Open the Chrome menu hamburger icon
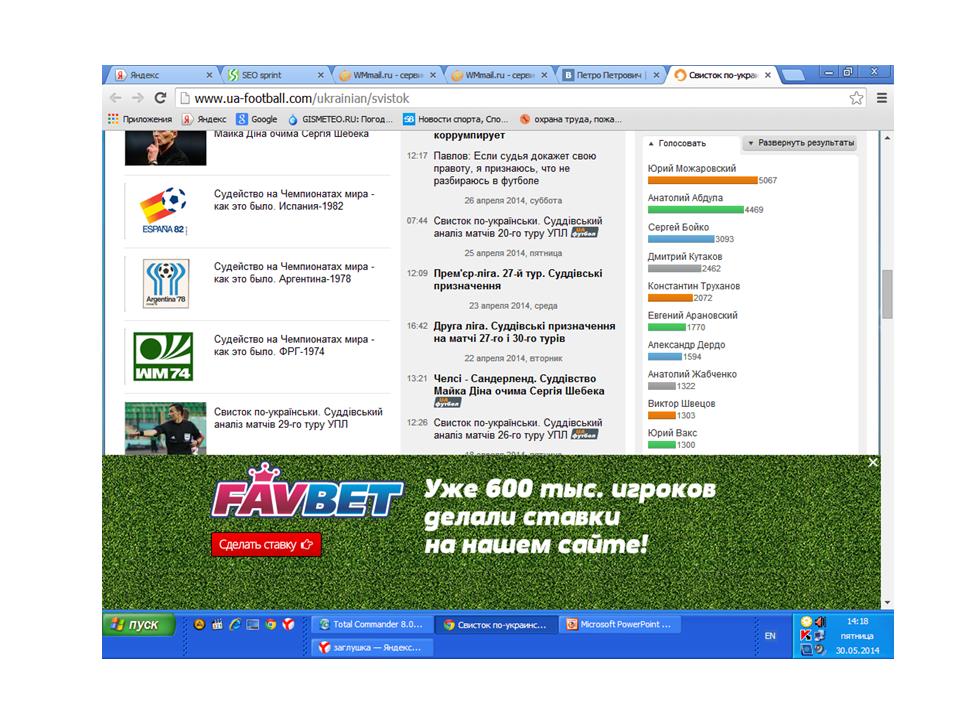 [882, 98]
